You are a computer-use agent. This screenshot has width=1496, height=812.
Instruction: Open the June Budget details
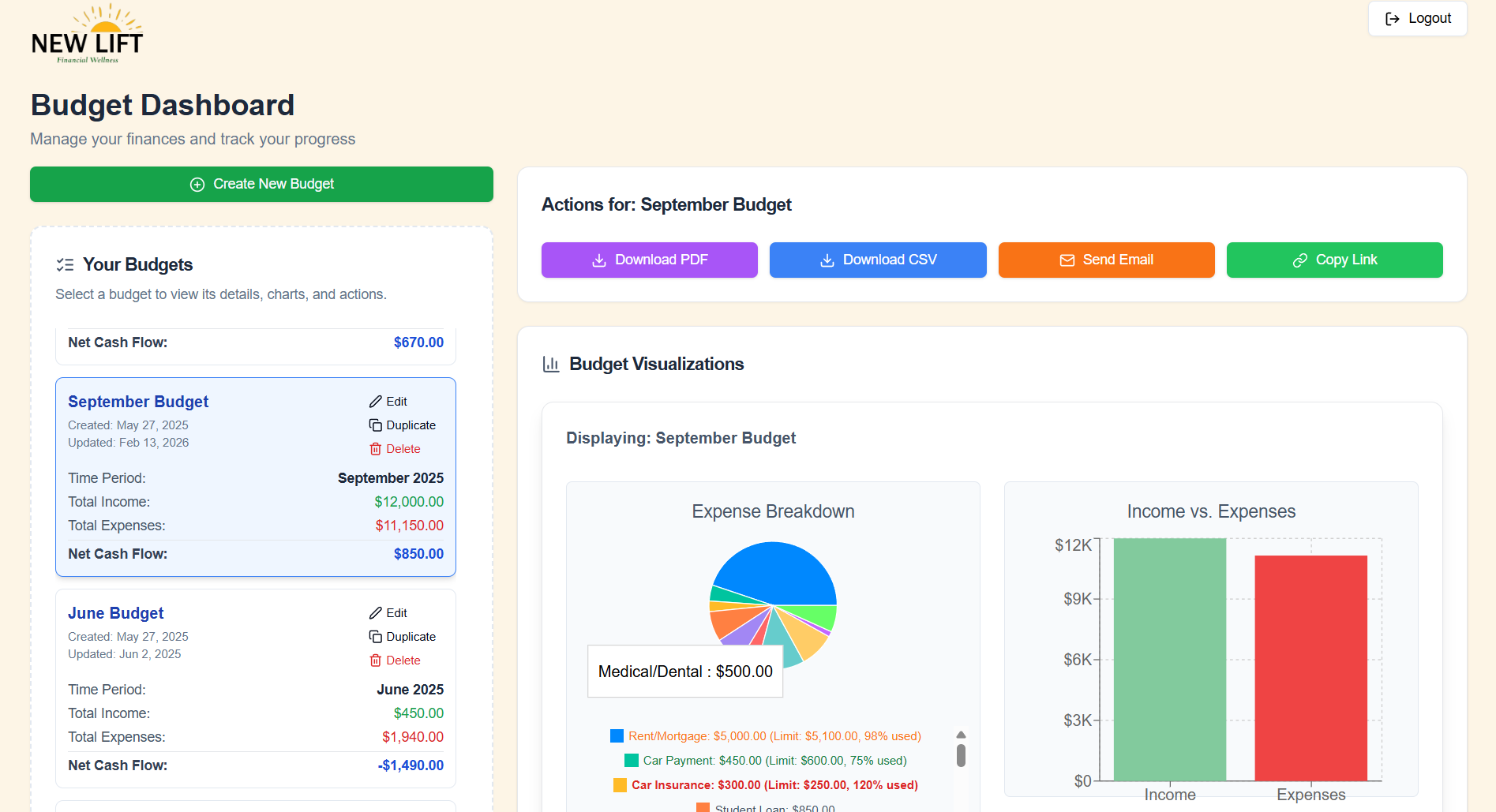click(x=115, y=613)
